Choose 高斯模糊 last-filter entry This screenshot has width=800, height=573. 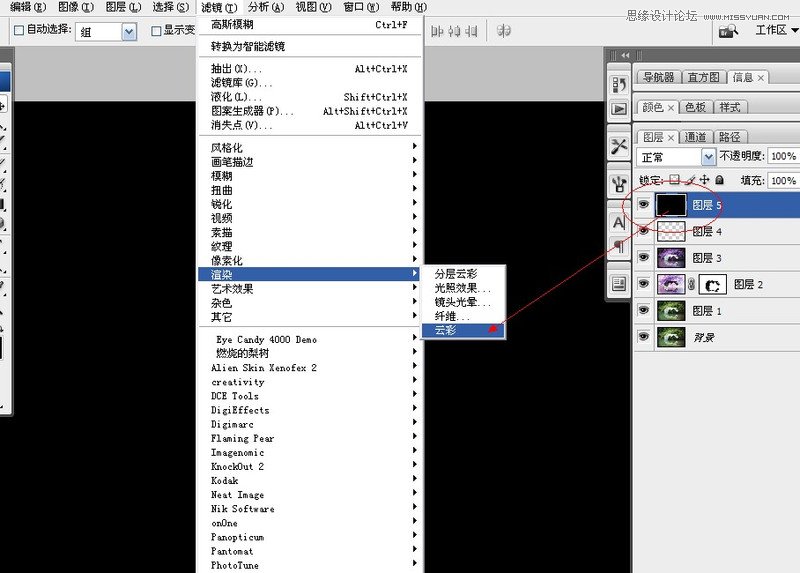309,24
